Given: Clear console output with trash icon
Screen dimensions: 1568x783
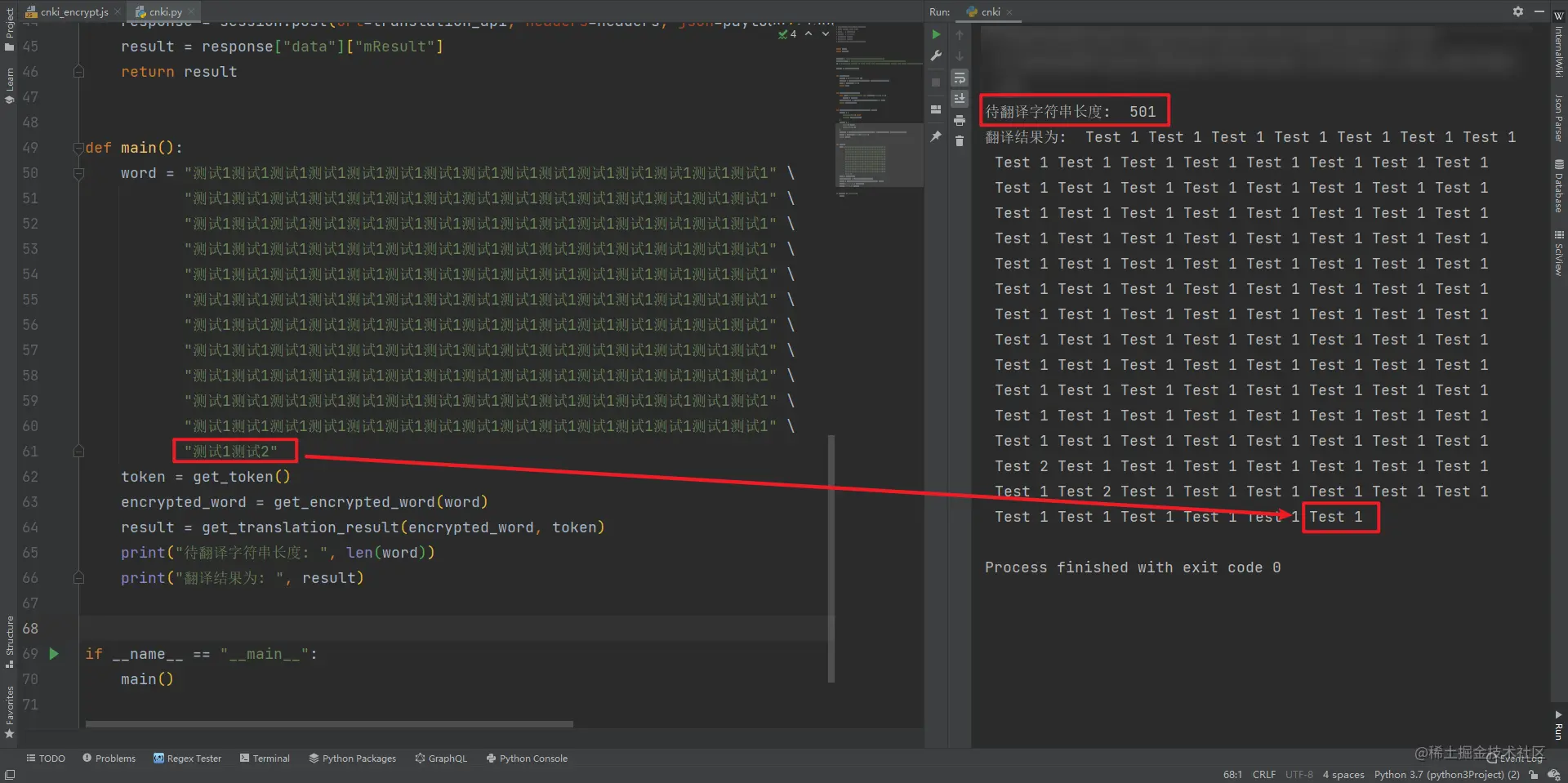Looking at the screenshot, I should [960, 141].
